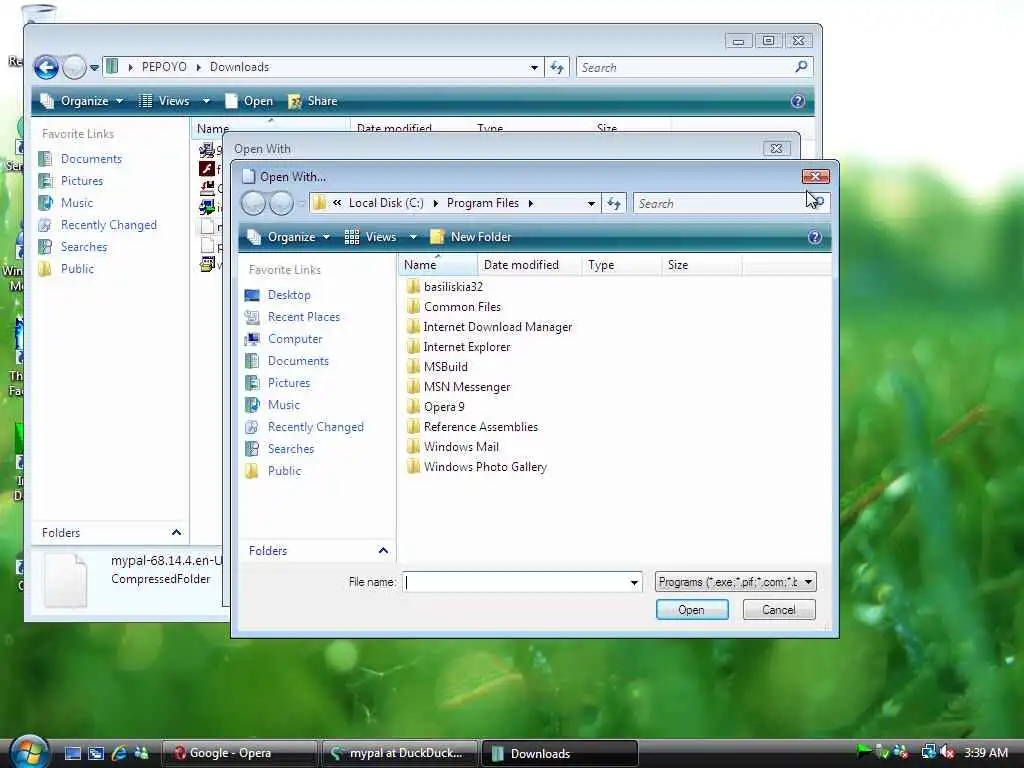Click Share in Downloads window toolbar
Image resolution: width=1024 pixels, height=768 pixels.
coord(313,101)
